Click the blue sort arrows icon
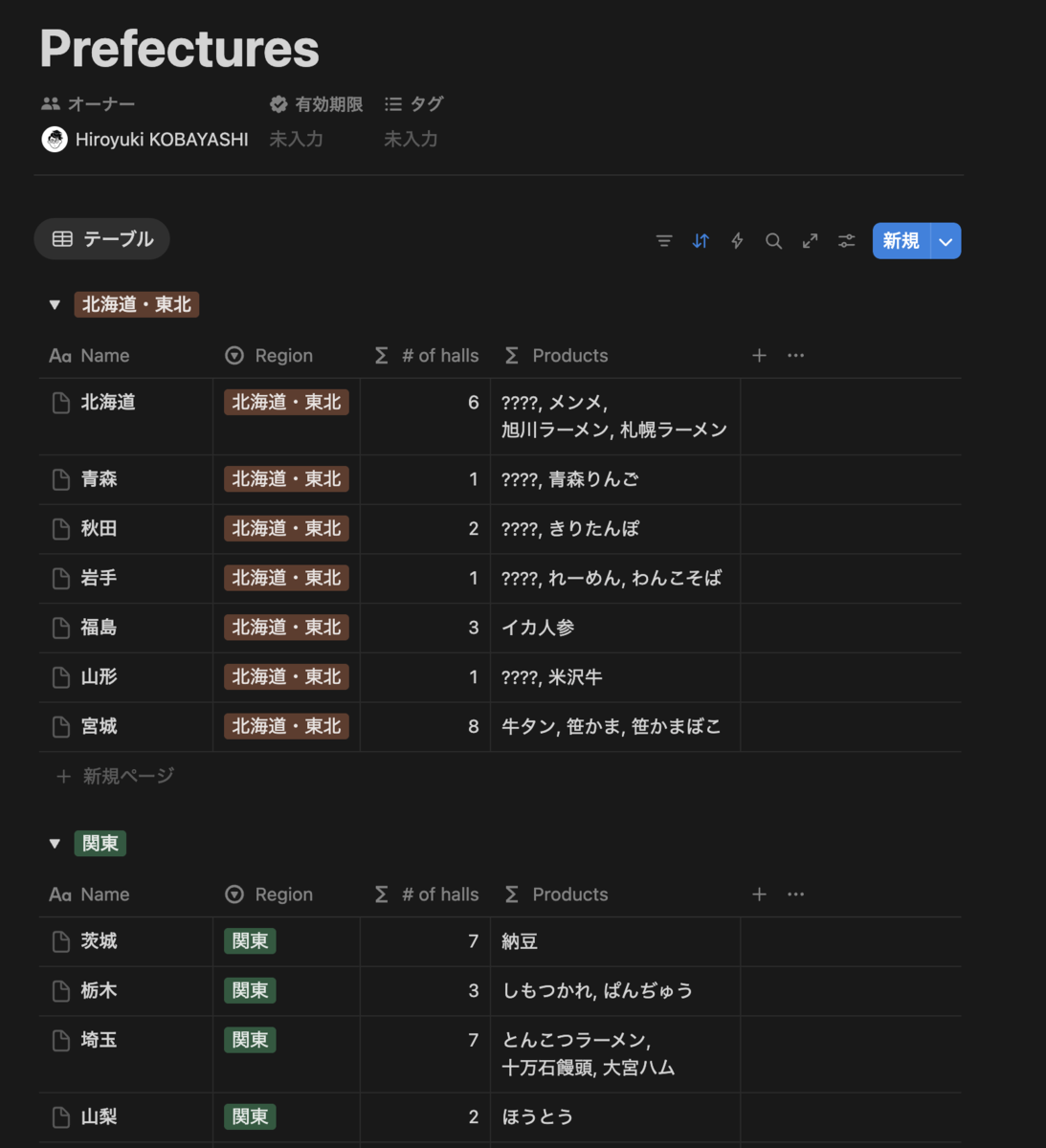This screenshot has height=1148, width=1046. point(701,241)
